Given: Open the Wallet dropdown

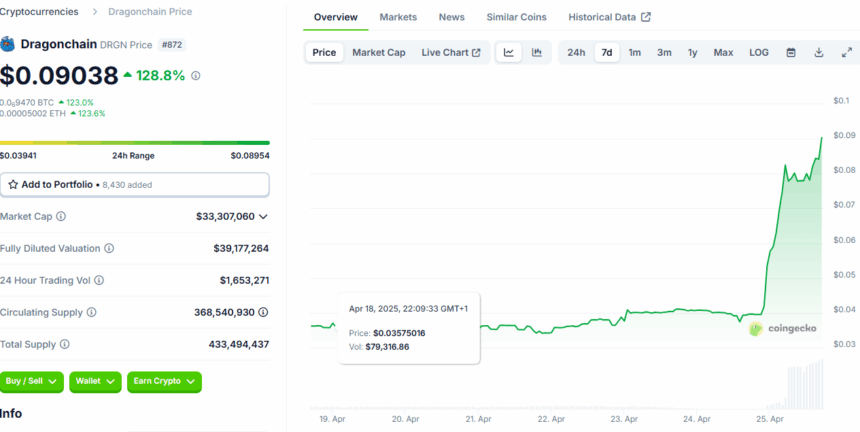Looking at the screenshot, I should pos(95,381).
